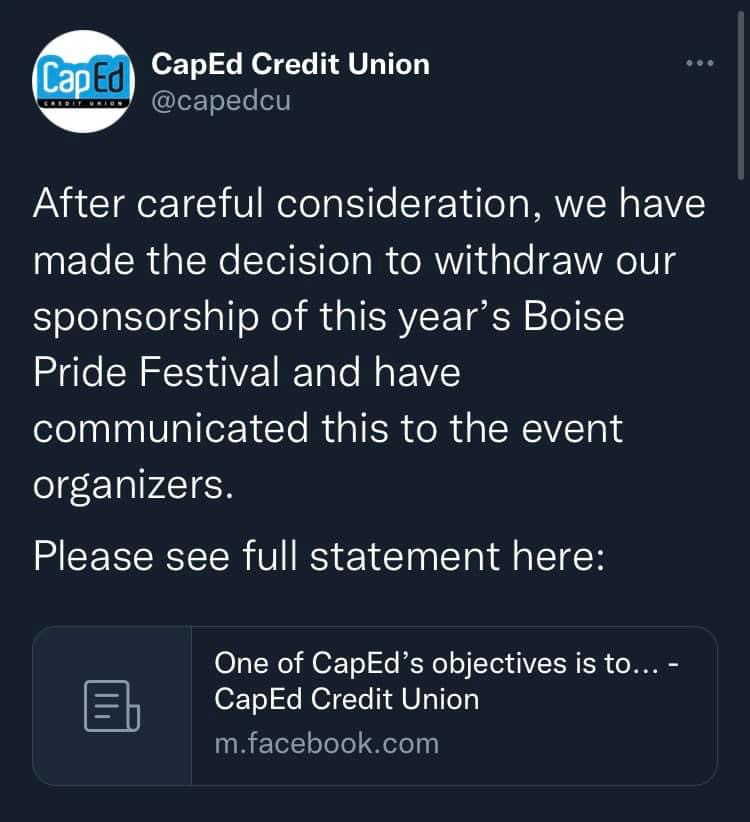The image size is (750, 822).
Task: Click the CapEd logo text inside avatar
Action: [x=84, y=79]
